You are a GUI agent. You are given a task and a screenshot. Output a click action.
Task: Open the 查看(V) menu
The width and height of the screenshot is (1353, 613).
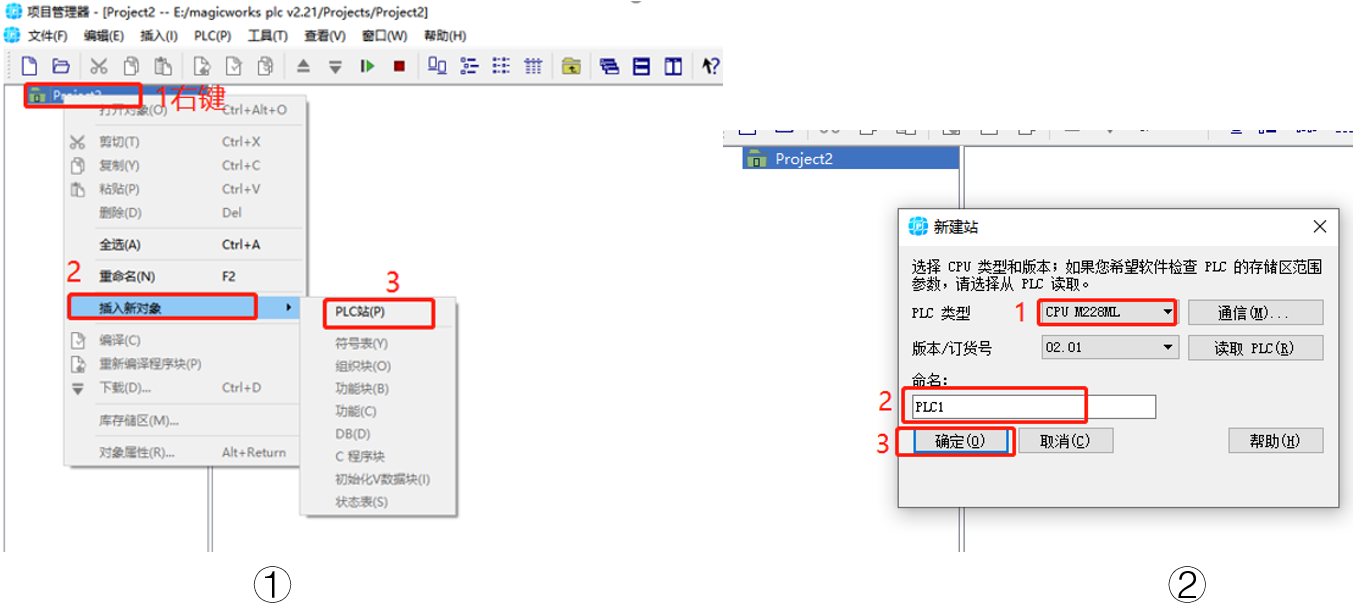coord(325,36)
